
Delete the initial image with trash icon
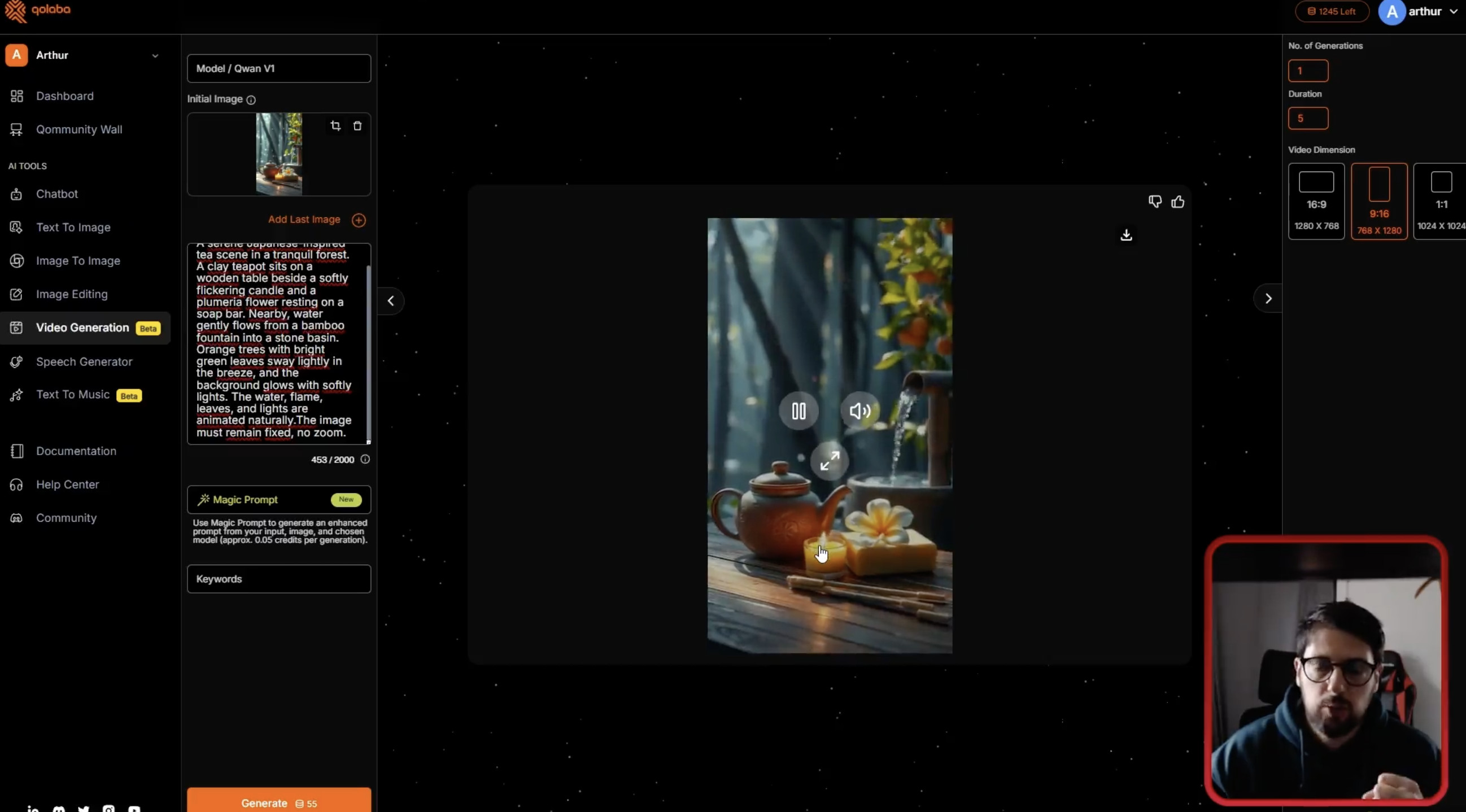[x=357, y=126]
